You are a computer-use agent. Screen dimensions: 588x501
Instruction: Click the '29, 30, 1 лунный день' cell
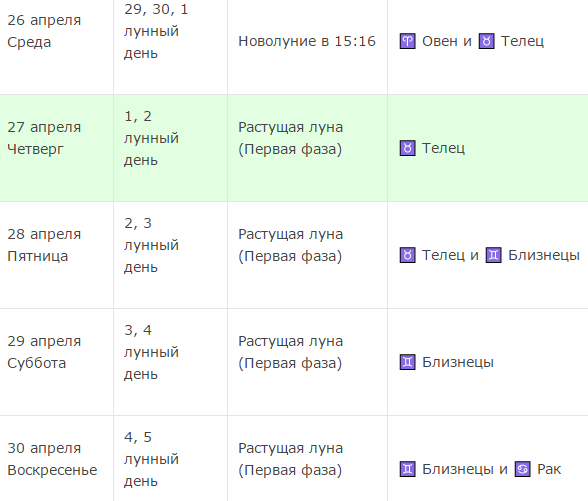[x=171, y=42]
